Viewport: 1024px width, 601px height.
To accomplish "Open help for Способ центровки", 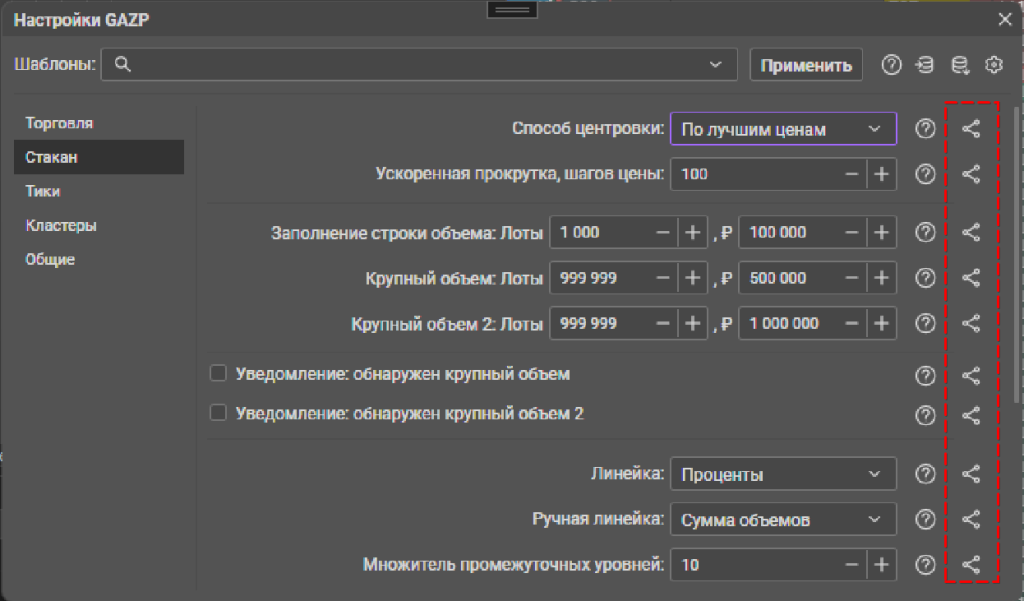I will (x=925, y=129).
